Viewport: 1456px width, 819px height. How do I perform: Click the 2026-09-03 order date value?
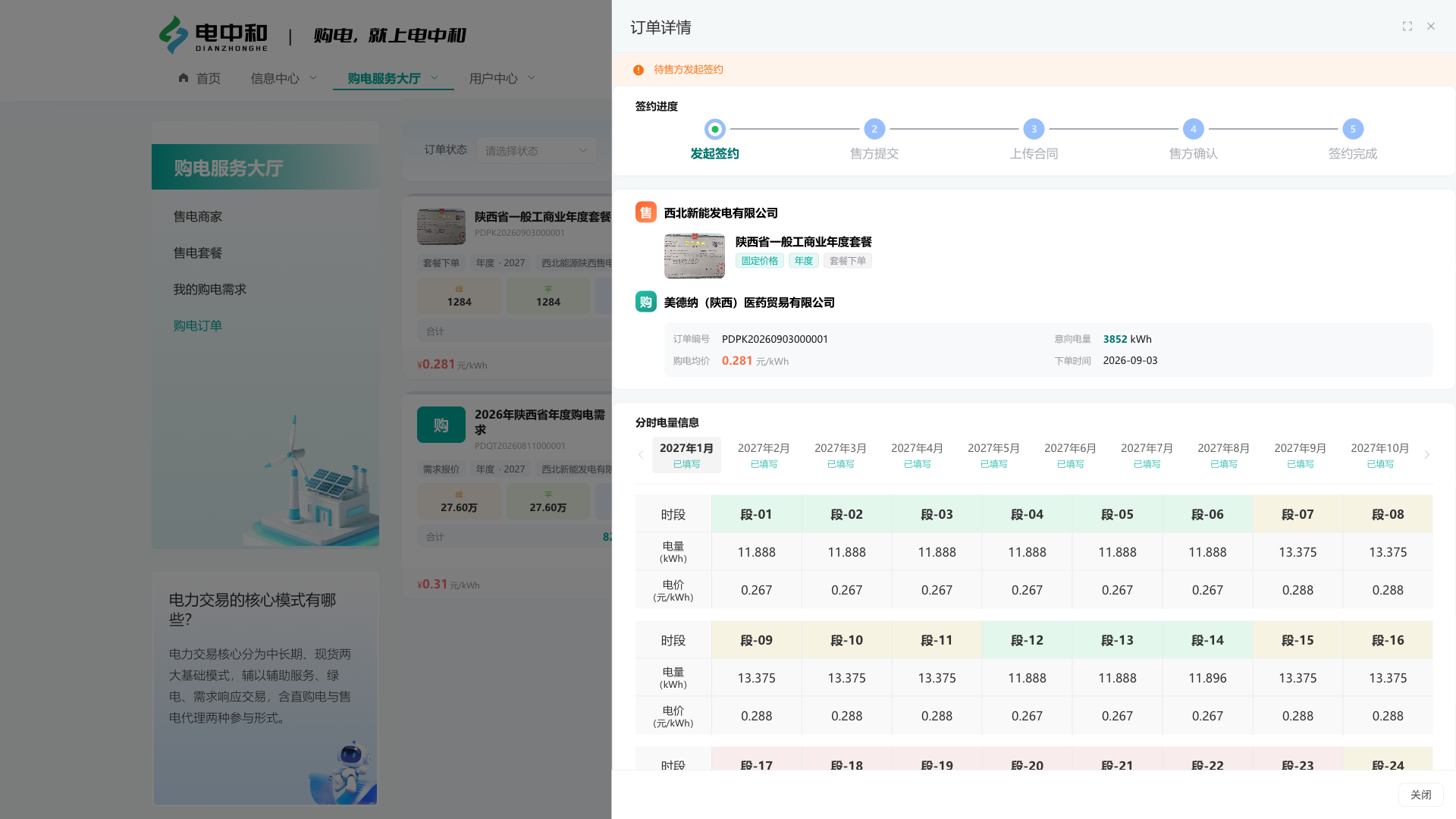click(x=1130, y=360)
